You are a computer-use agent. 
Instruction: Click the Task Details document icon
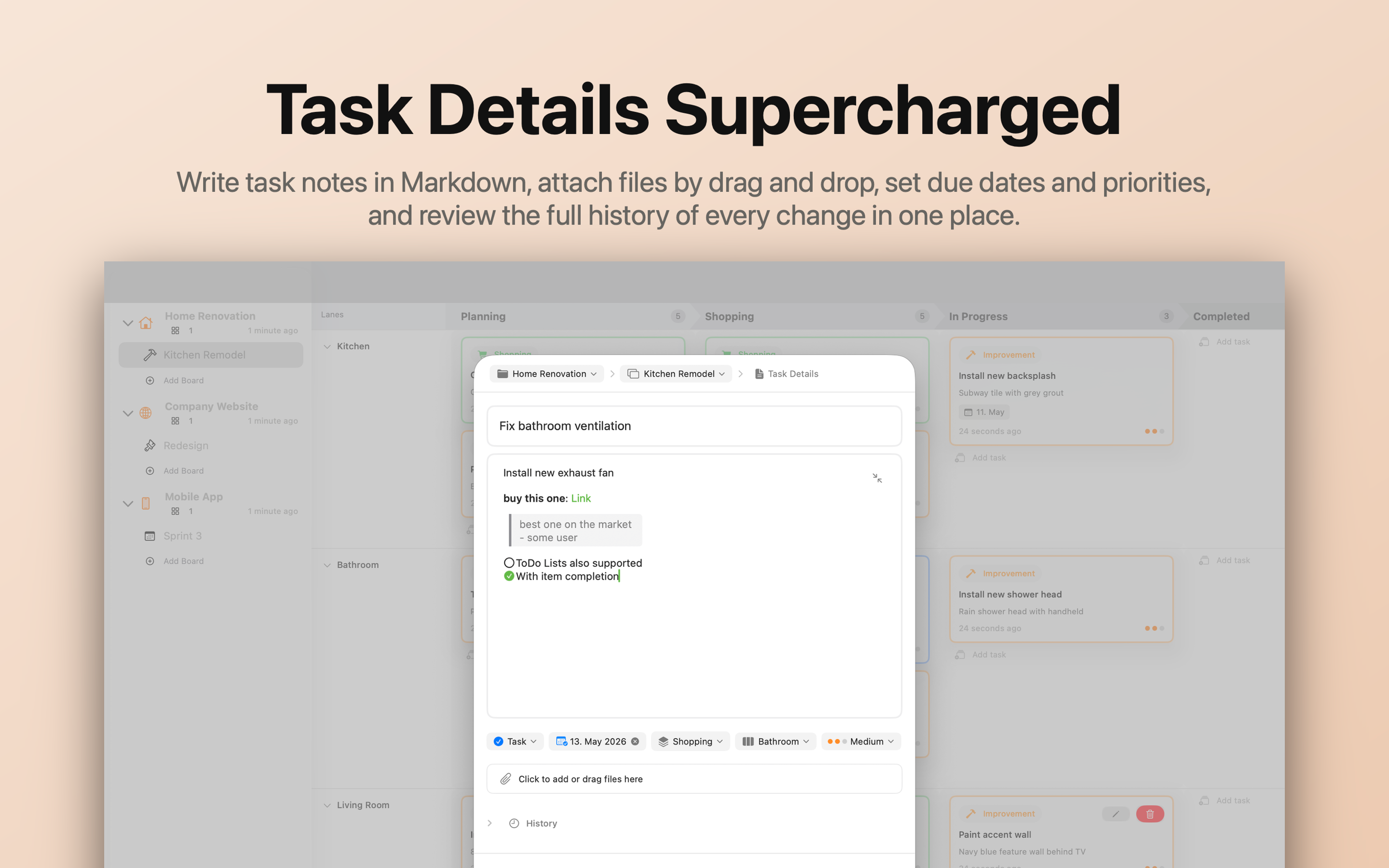759,374
